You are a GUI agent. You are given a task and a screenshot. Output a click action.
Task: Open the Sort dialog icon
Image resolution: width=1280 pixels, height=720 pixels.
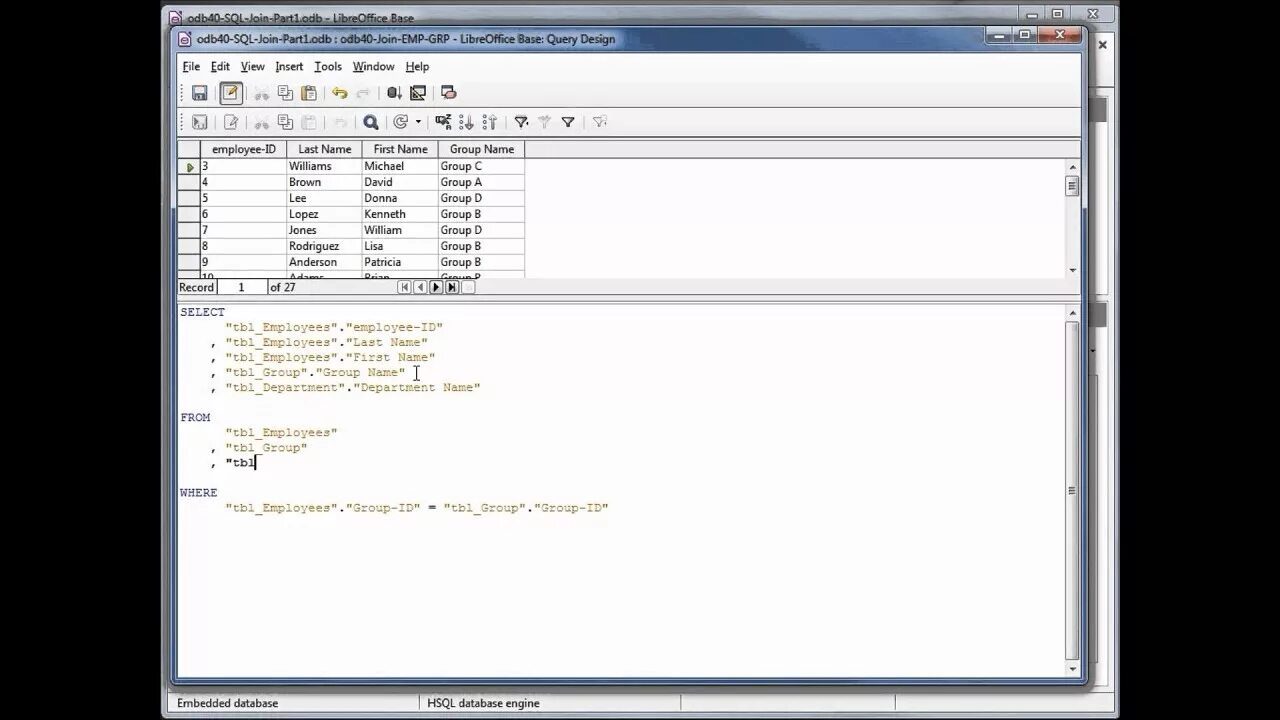443,122
